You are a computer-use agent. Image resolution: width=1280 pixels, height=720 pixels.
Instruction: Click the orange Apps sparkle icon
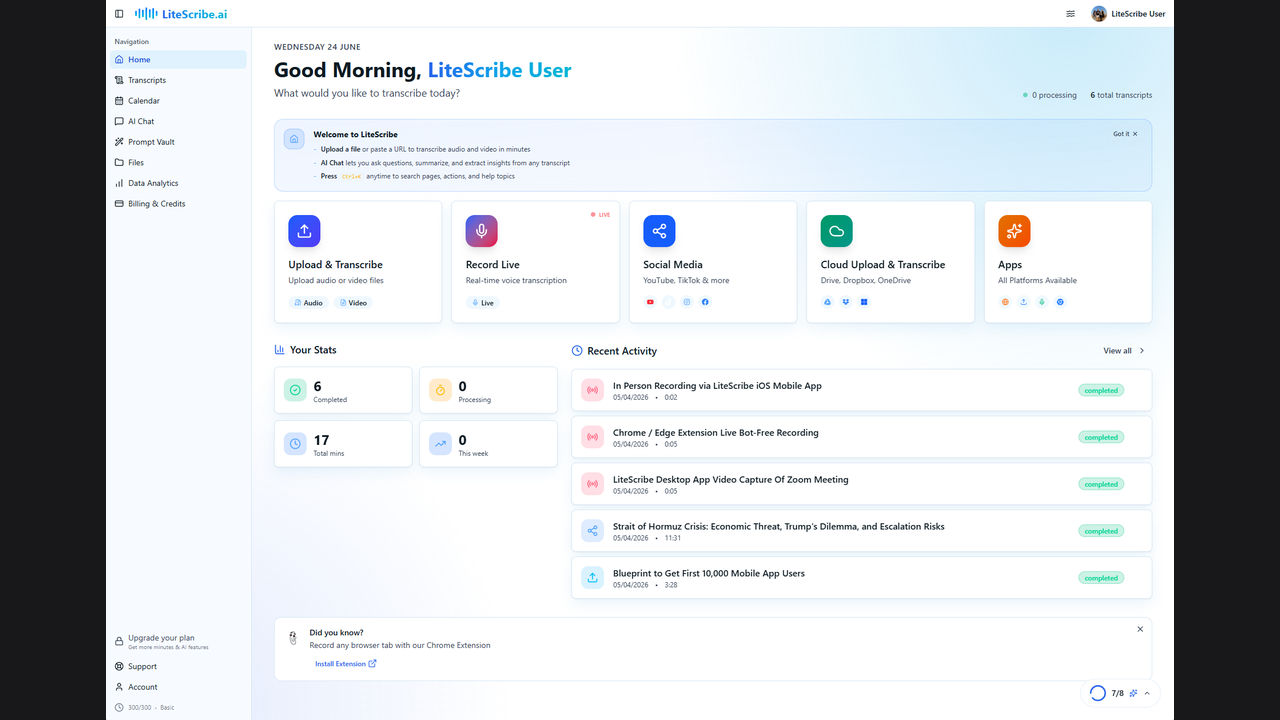1014,231
